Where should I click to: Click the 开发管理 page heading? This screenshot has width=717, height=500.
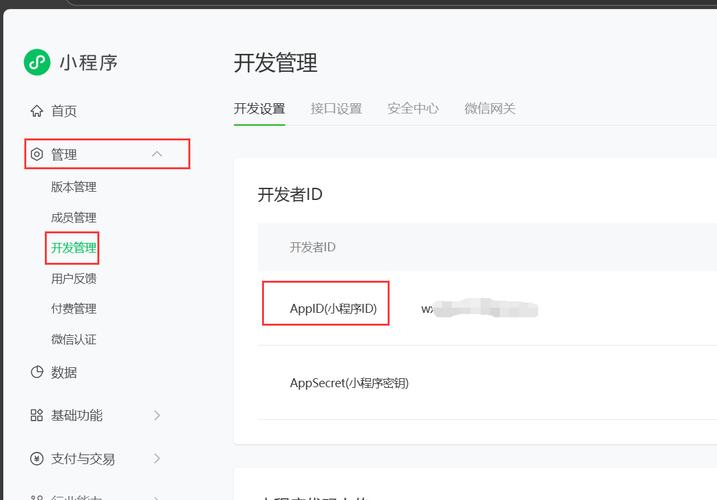coord(275,63)
